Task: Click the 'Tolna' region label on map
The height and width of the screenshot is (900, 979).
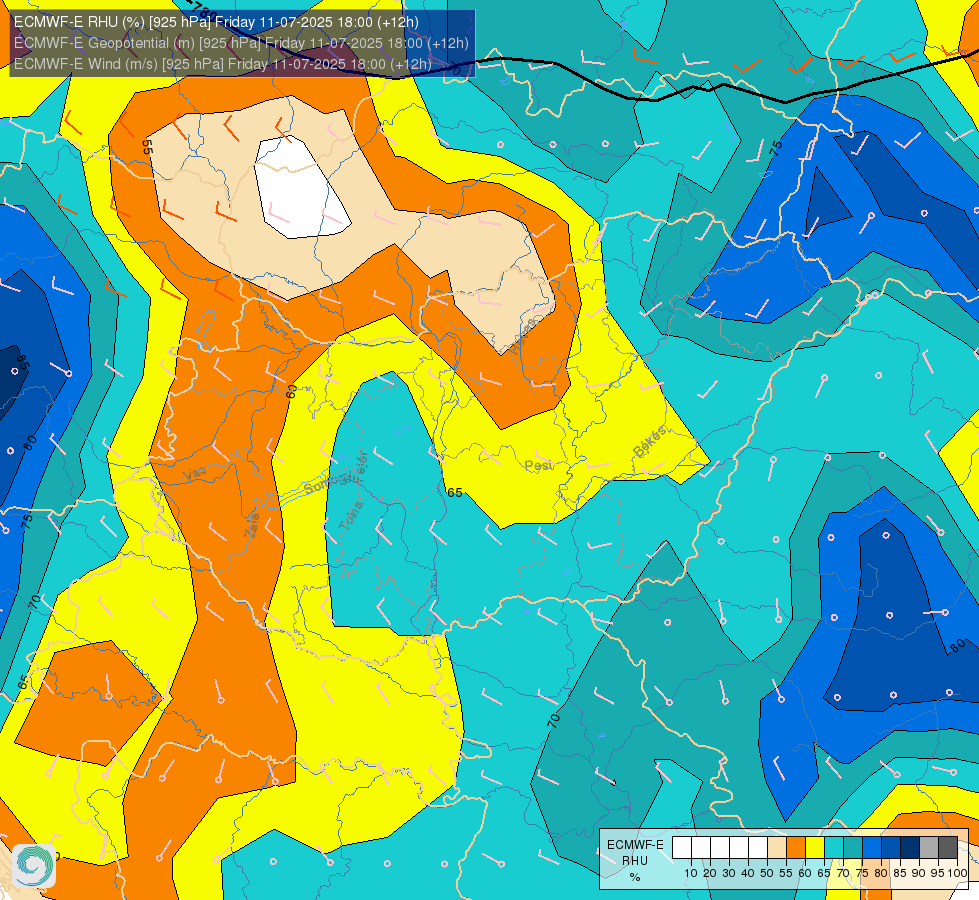Action: point(351,516)
